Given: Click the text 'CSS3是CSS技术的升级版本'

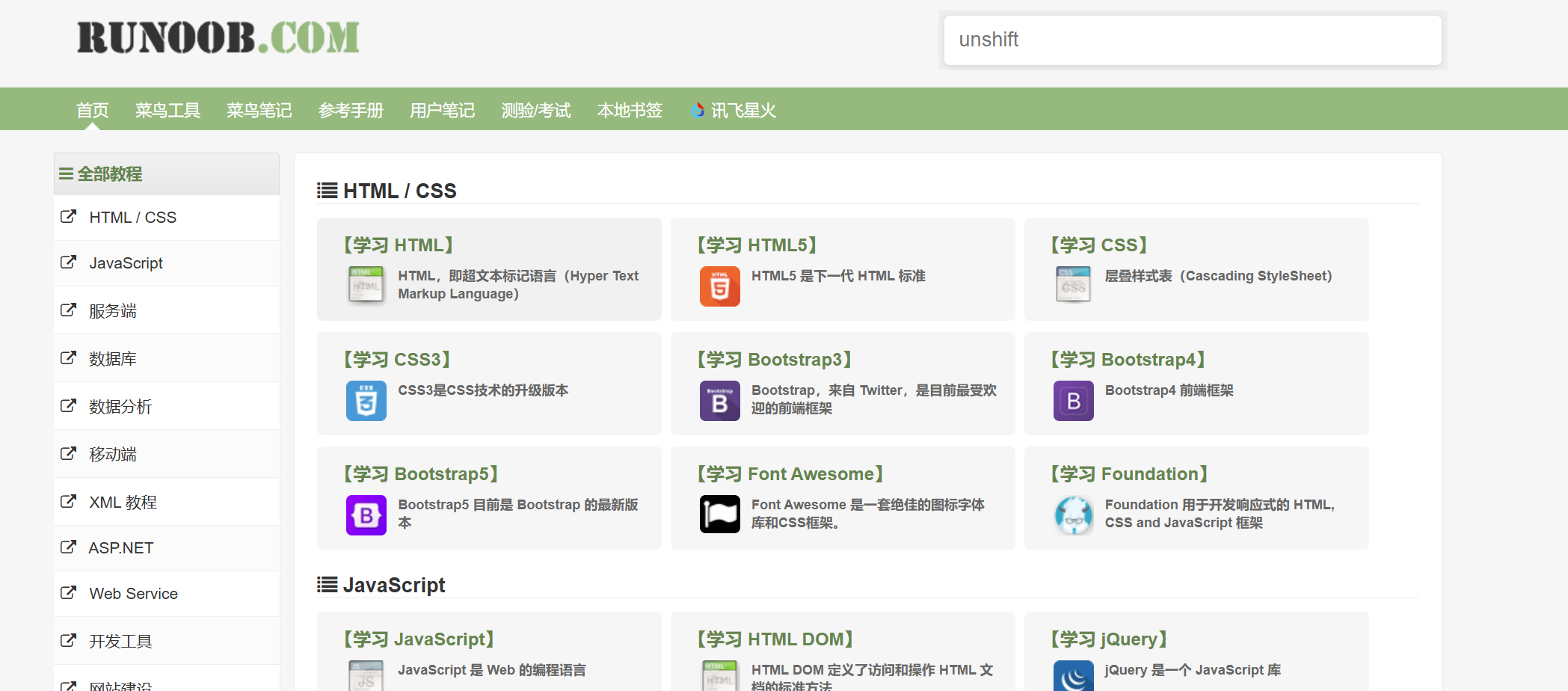Looking at the screenshot, I should point(483,390).
